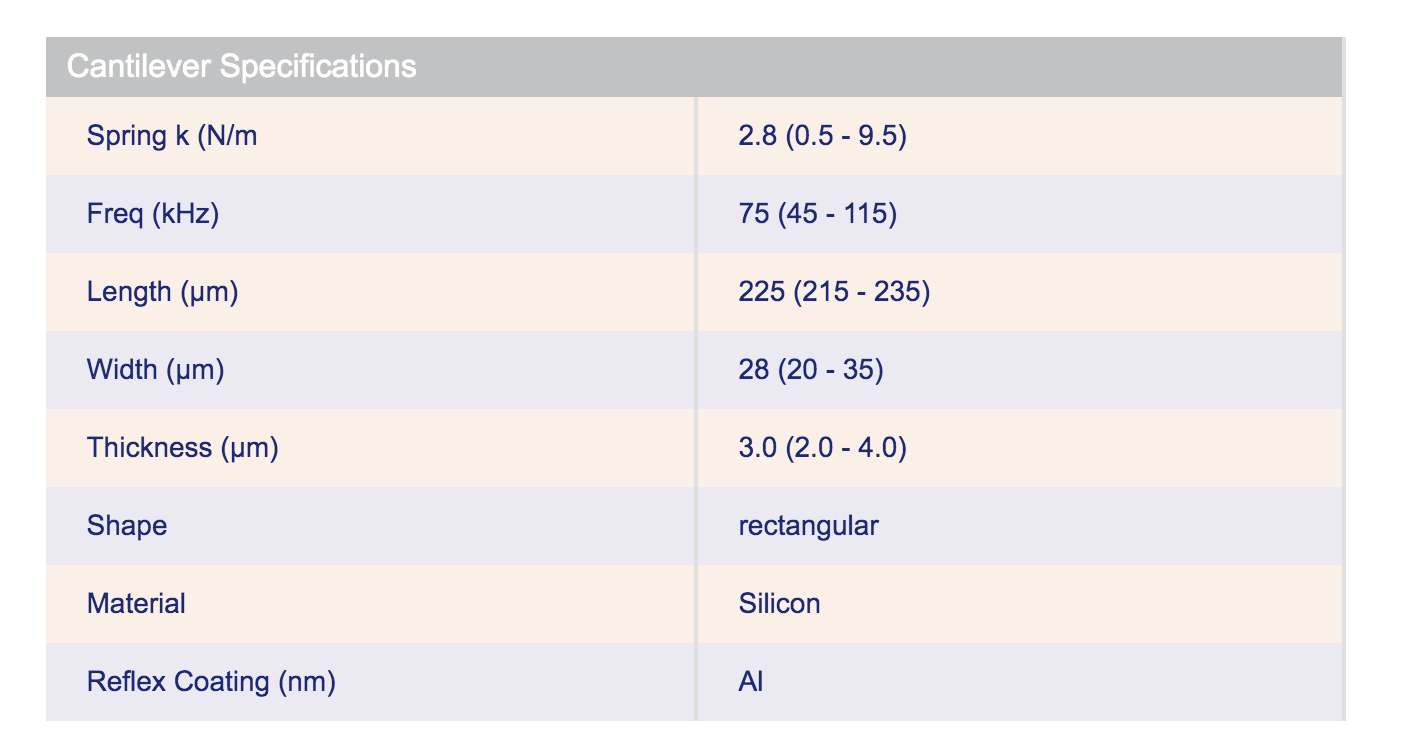Select the Shape label cell
The height and width of the screenshot is (742, 1428).
127,526
